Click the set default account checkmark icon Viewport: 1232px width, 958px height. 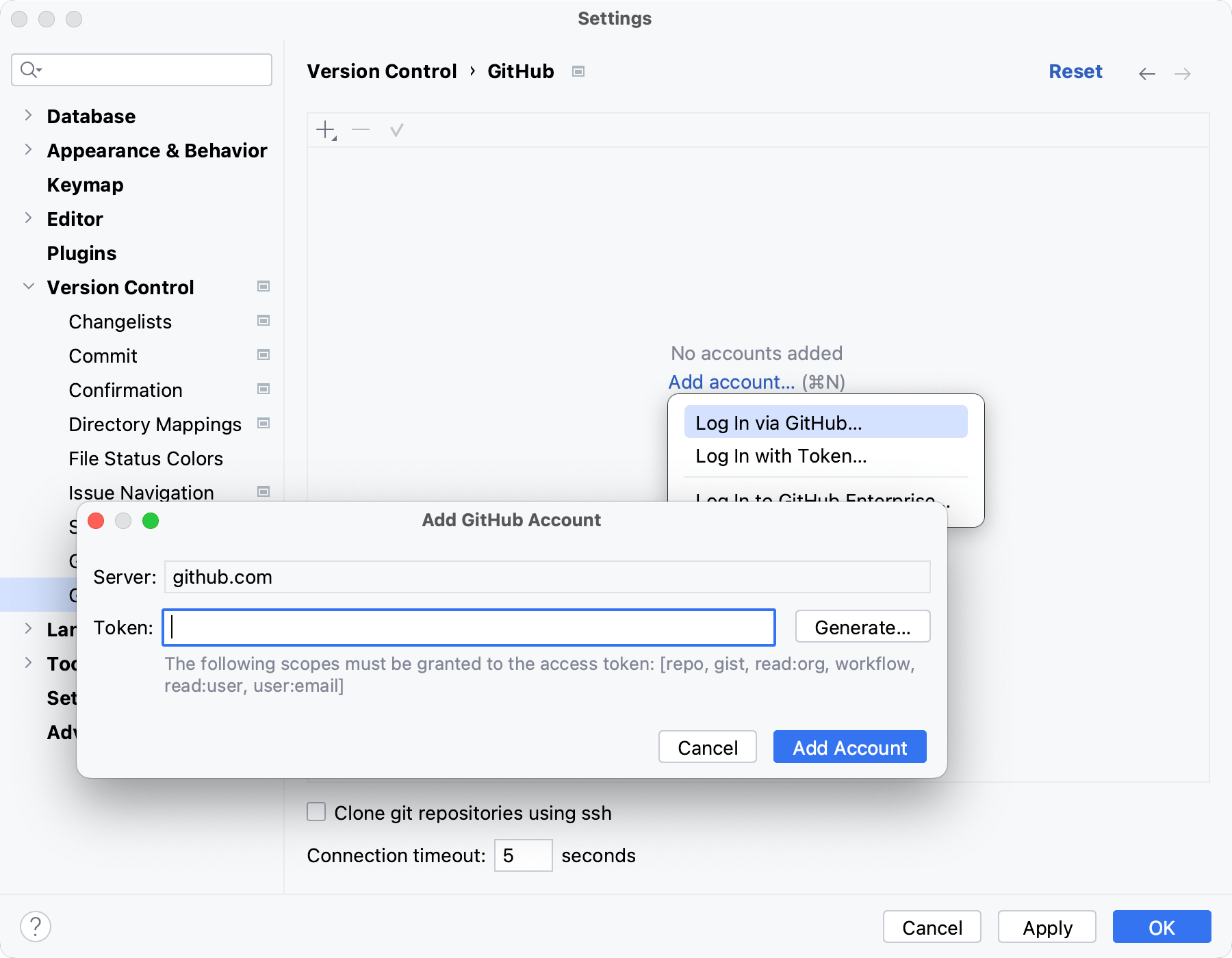397,129
